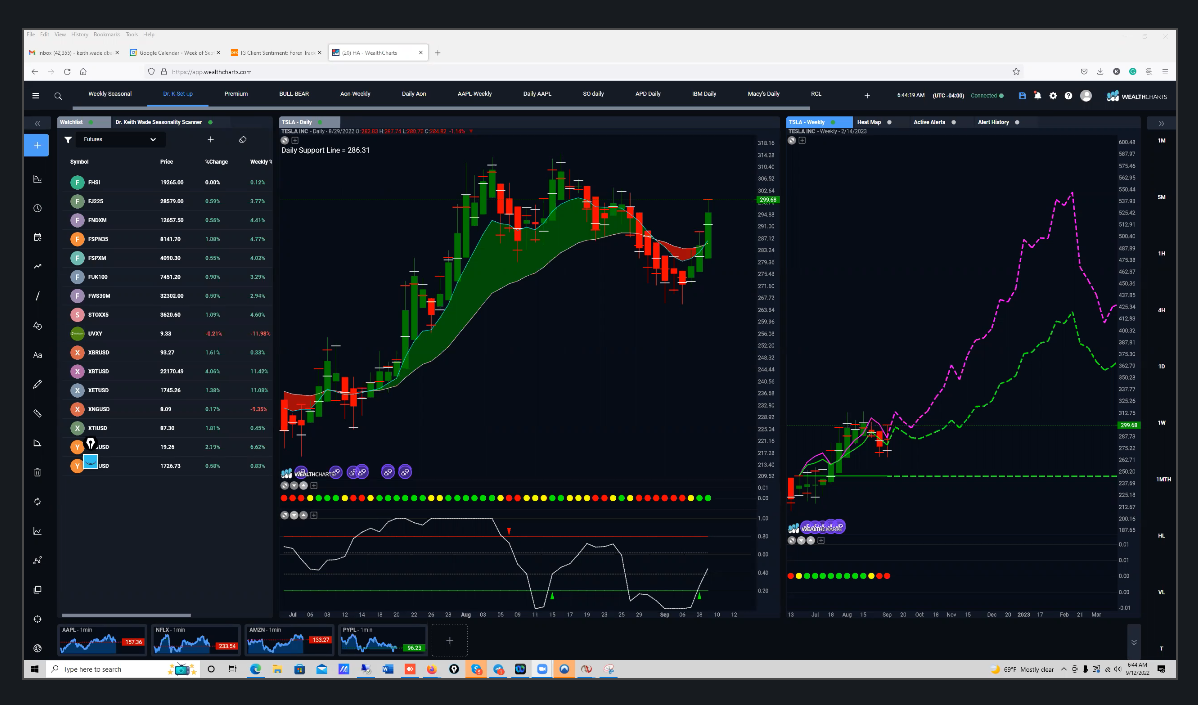Select the 1MTH timeframe in right sidebar
Image resolution: width=1198 pixels, height=705 pixels.
[x=1163, y=479]
